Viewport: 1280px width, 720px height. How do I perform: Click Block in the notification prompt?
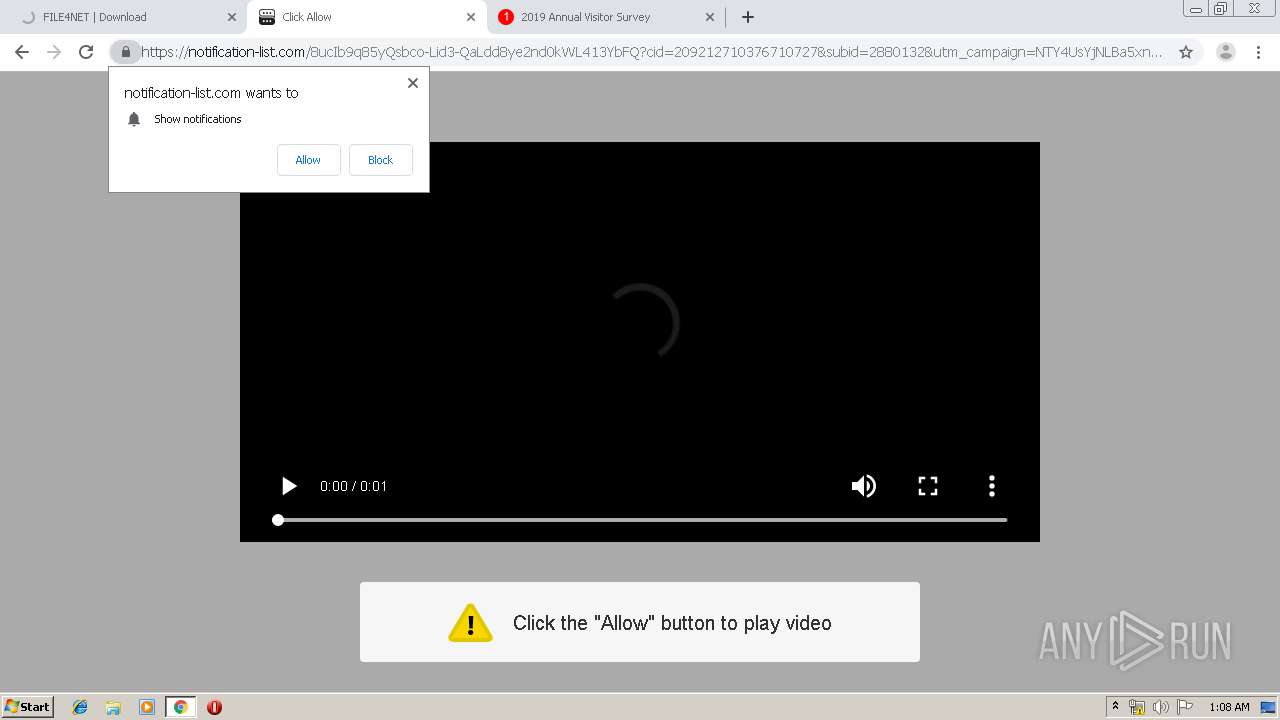(x=380, y=160)
